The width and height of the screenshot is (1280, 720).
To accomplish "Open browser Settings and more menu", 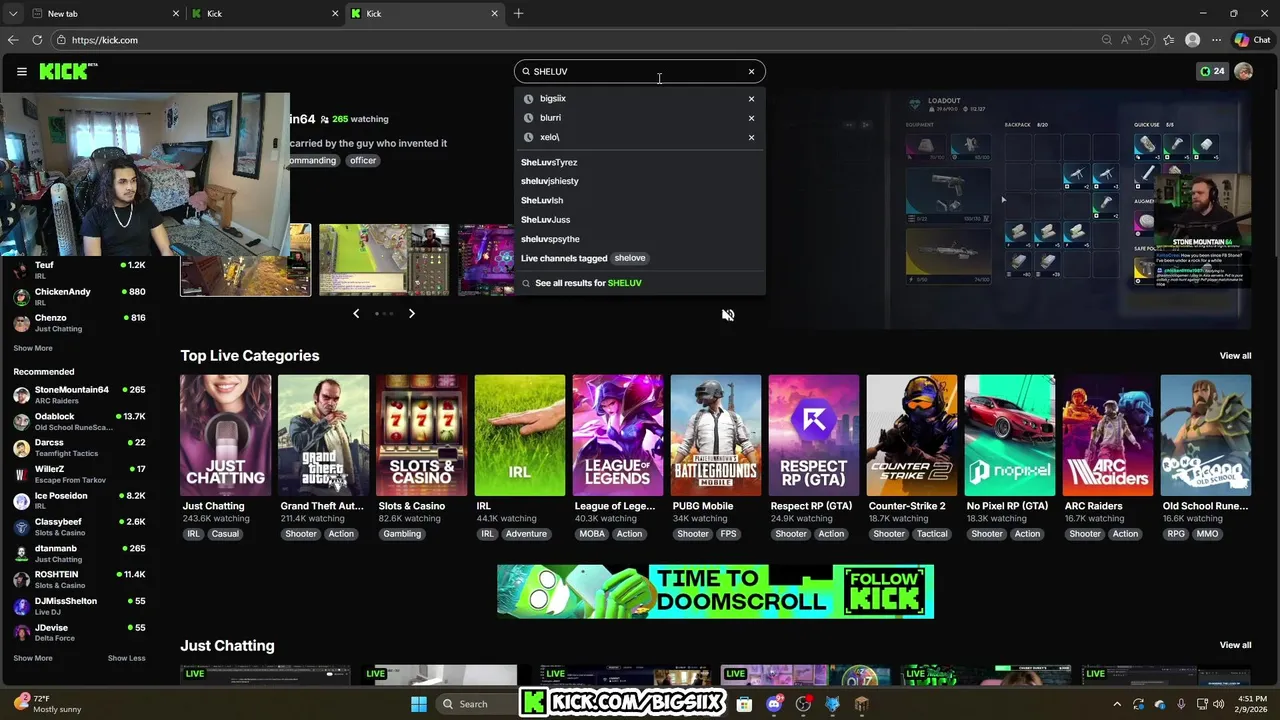I will pyautogui.click(x=1216, y=40).
